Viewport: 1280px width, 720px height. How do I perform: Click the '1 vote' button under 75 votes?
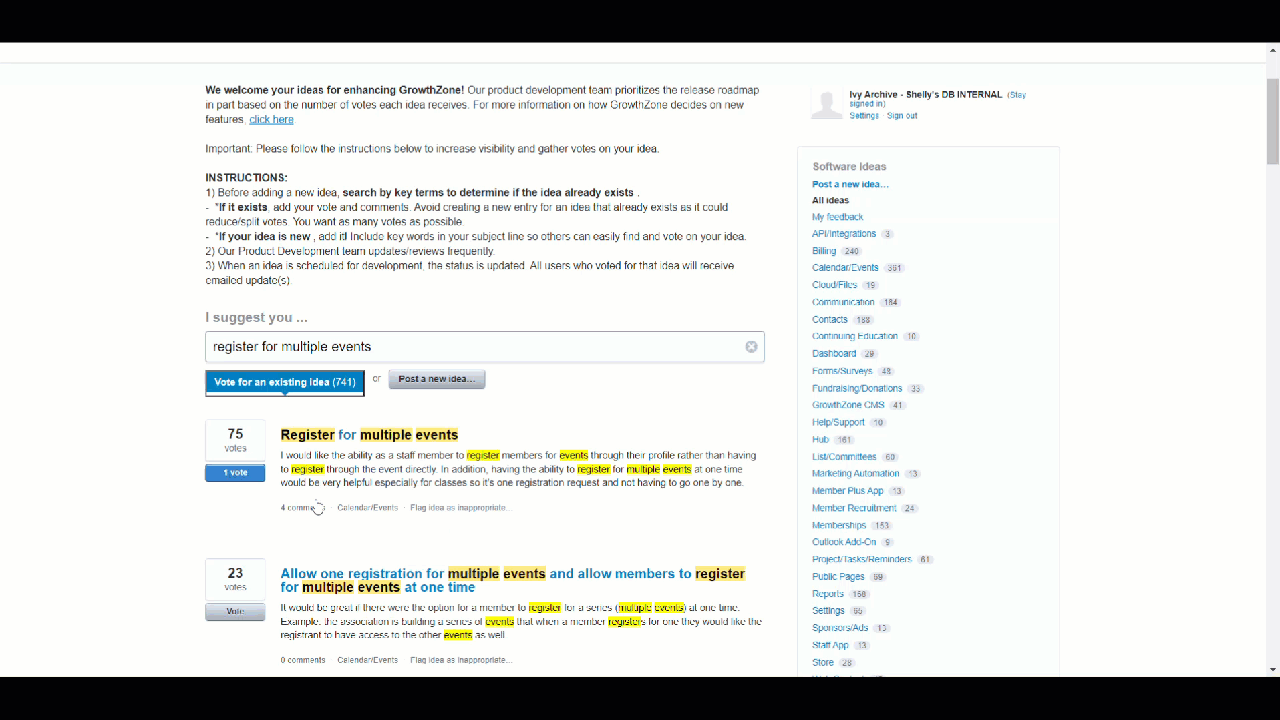tap(235, 473)
